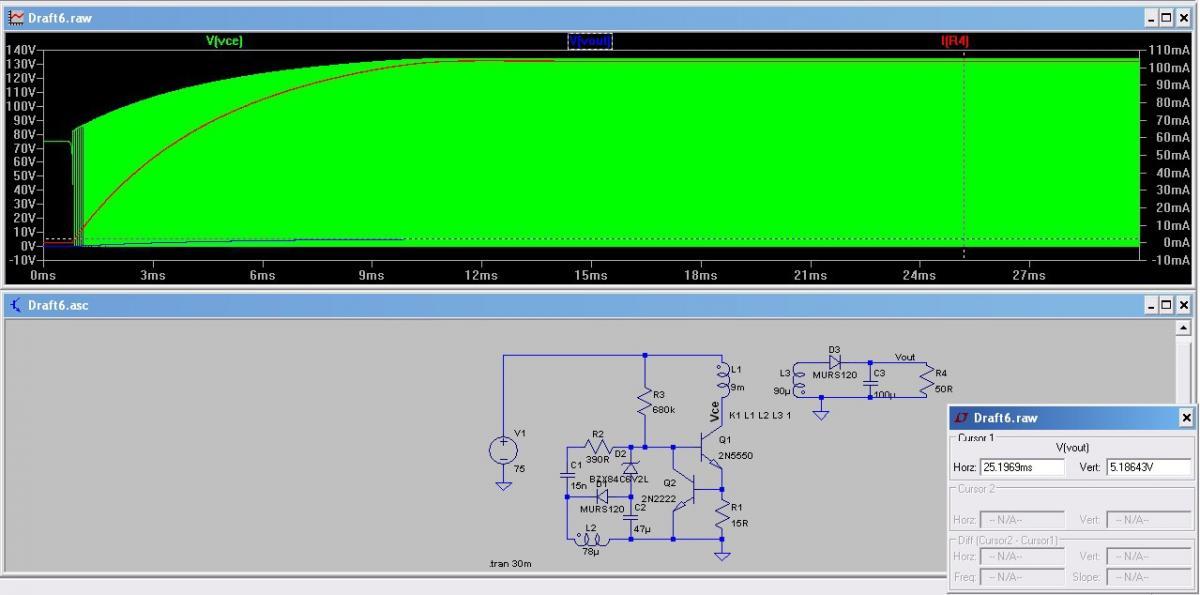Screen dimensions: 1200x595
Task: Click the ground symbol below R1
Action: coord(722,555)
